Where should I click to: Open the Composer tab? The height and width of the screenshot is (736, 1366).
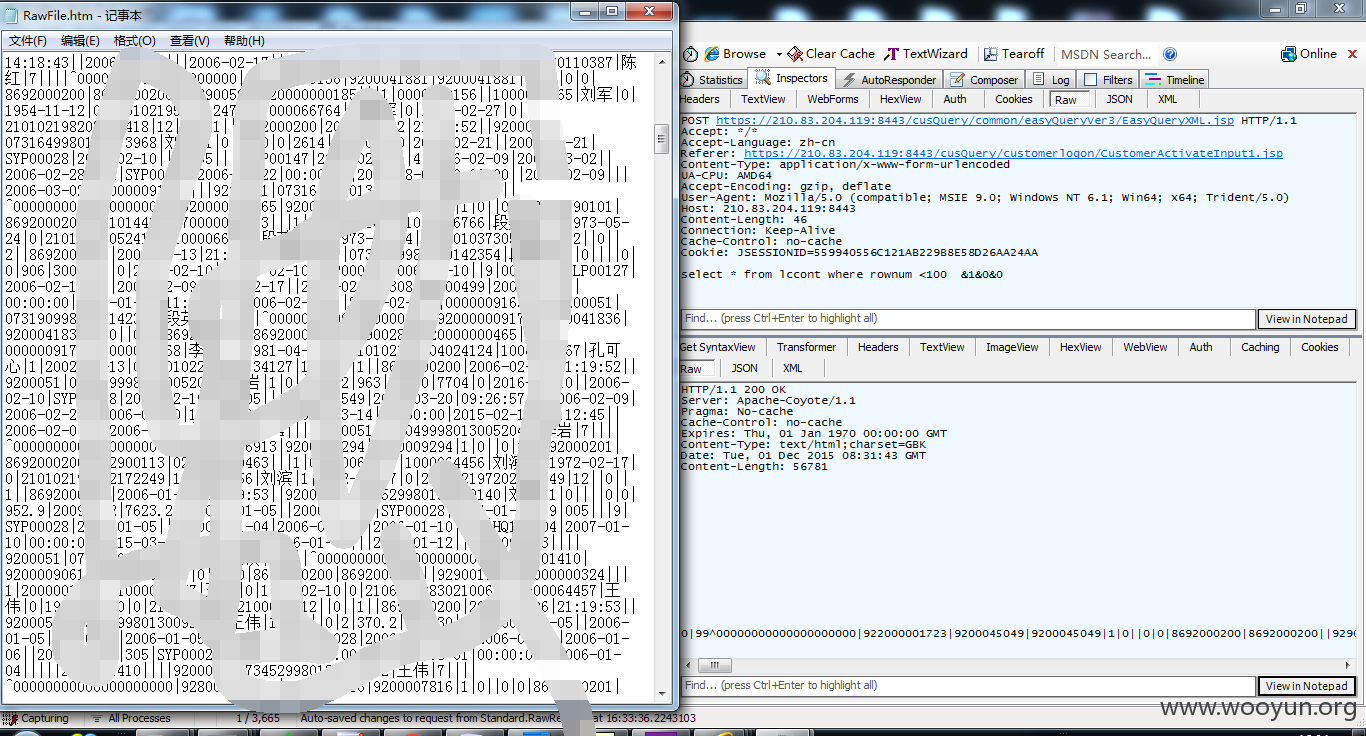pos(984,80)
